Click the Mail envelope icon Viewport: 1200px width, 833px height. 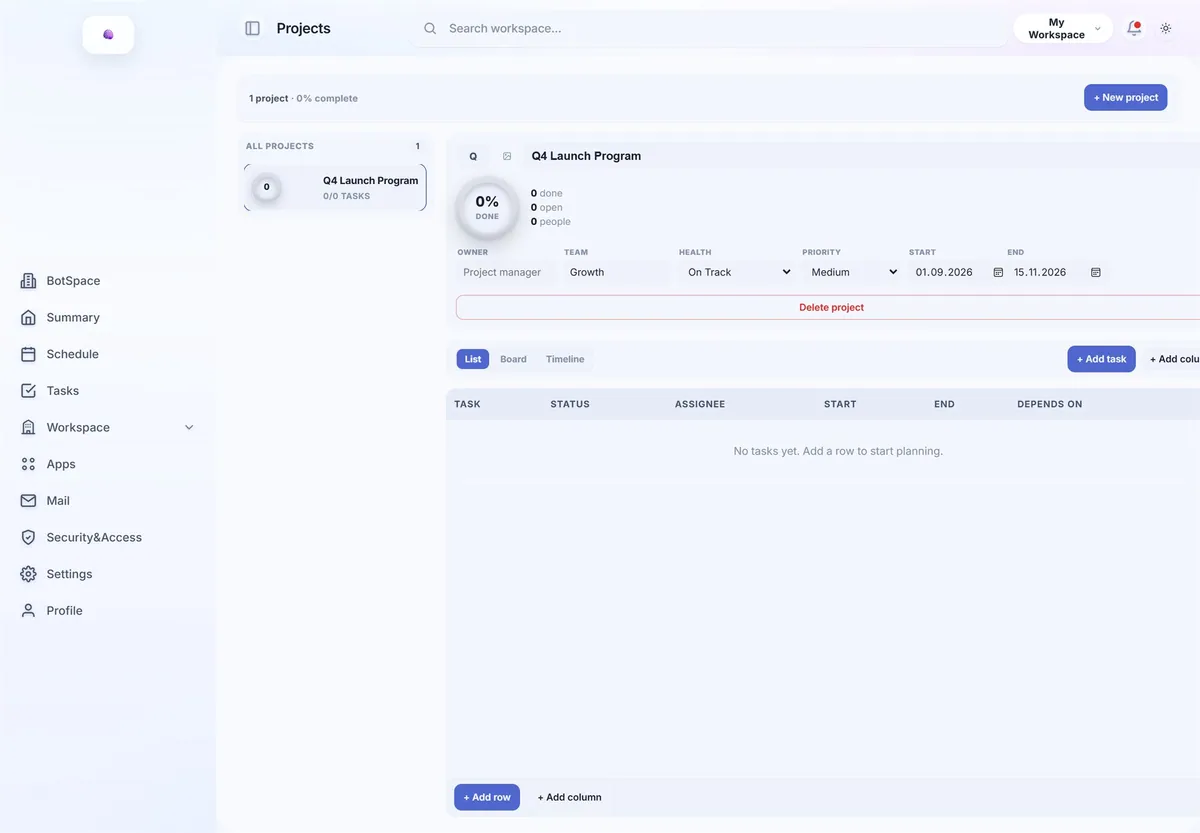(28, 501)
